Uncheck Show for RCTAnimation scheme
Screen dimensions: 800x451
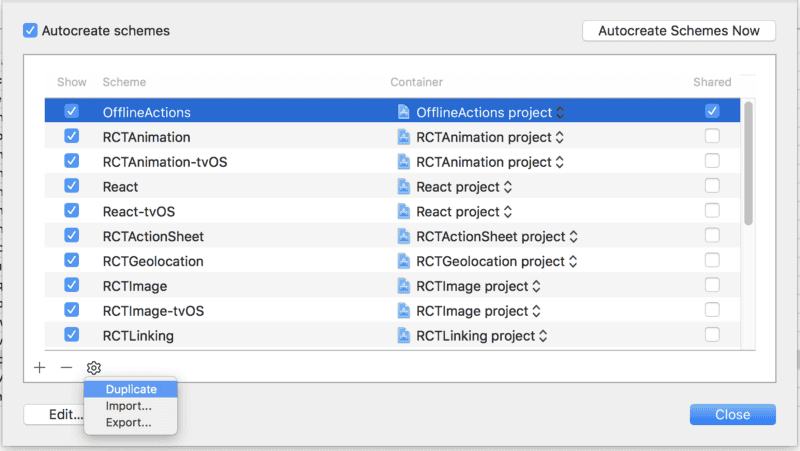[71, 136]
